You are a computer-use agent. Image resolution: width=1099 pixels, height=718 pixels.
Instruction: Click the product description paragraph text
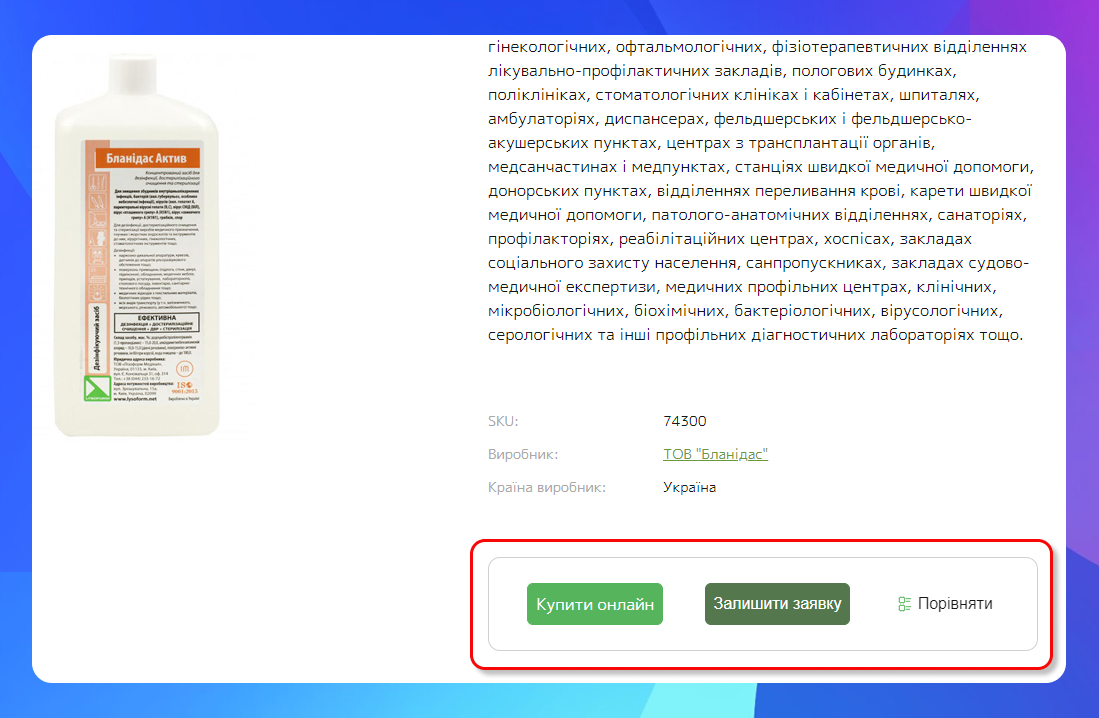click(x=760, y=191)
